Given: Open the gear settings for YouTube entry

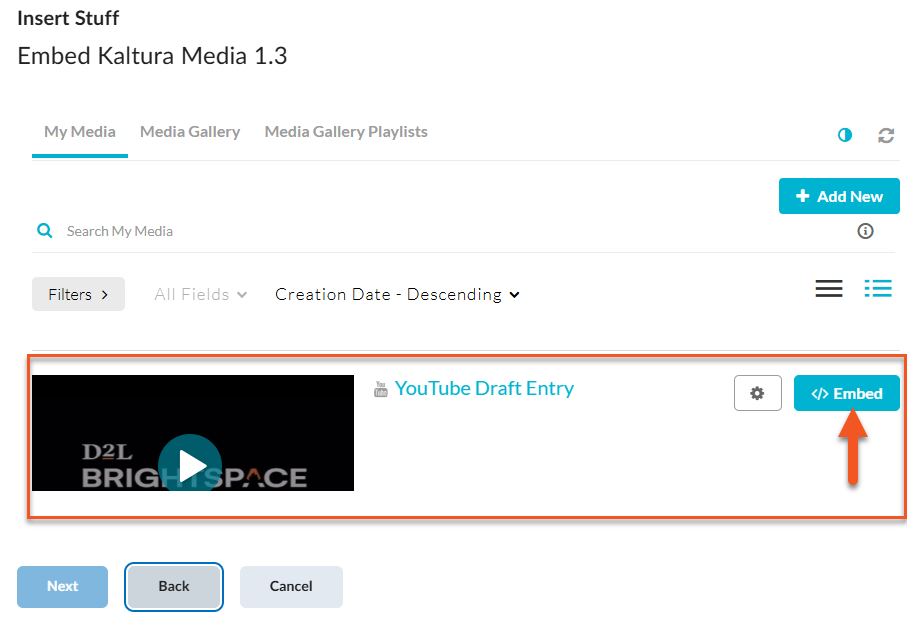Looking at the screenshot, I should [757, 393].
